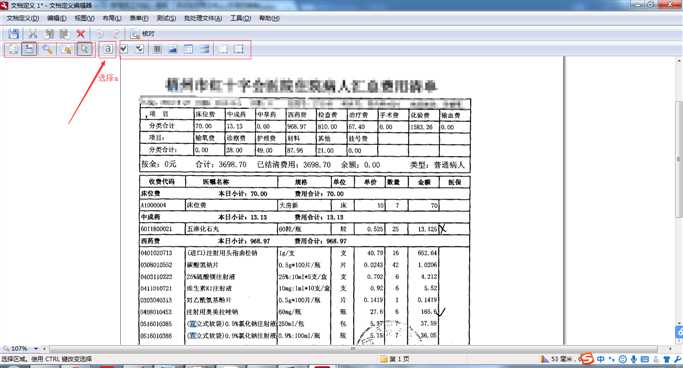Select the text field 'a' tool

click(108, 49)
